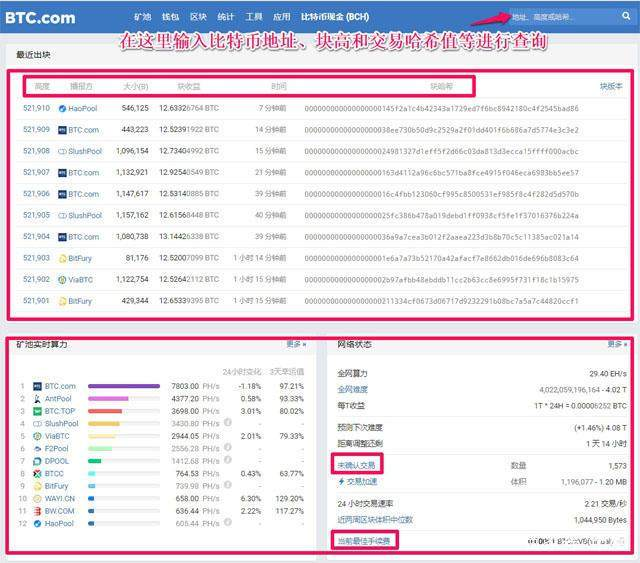Click the BTCC name in pool ranking
Viewport: 640px width, 563px height.
(54, 474)
